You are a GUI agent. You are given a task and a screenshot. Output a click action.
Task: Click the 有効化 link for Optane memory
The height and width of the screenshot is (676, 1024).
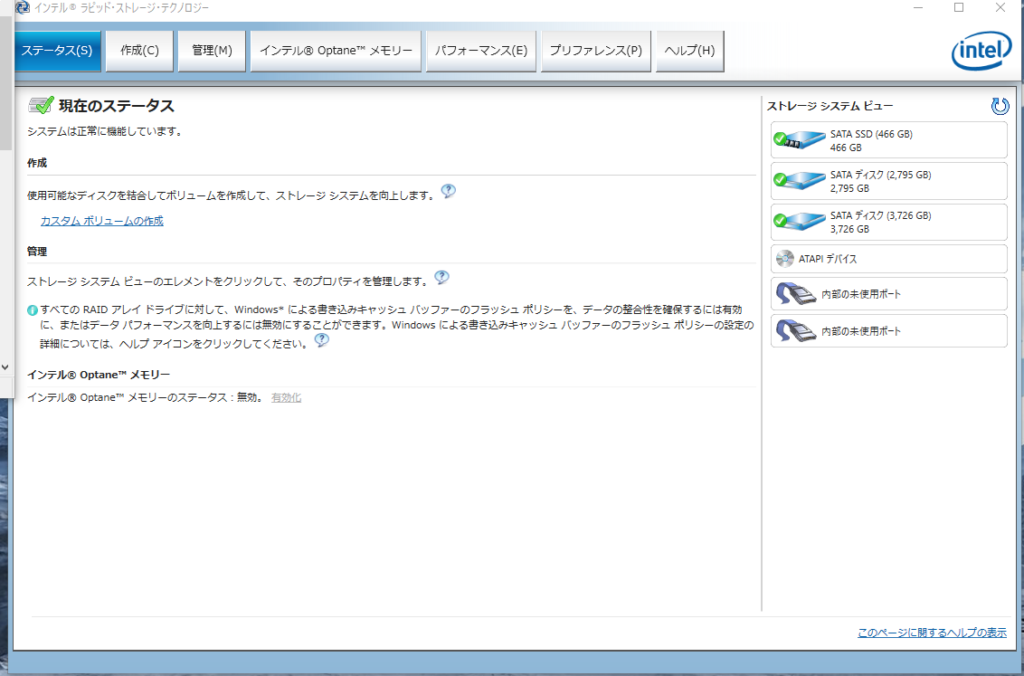tap(286, 398)
